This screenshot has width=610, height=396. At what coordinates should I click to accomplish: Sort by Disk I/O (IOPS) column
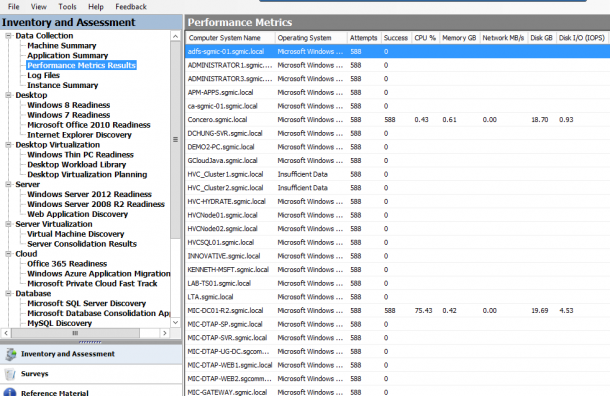click(582, 38)
